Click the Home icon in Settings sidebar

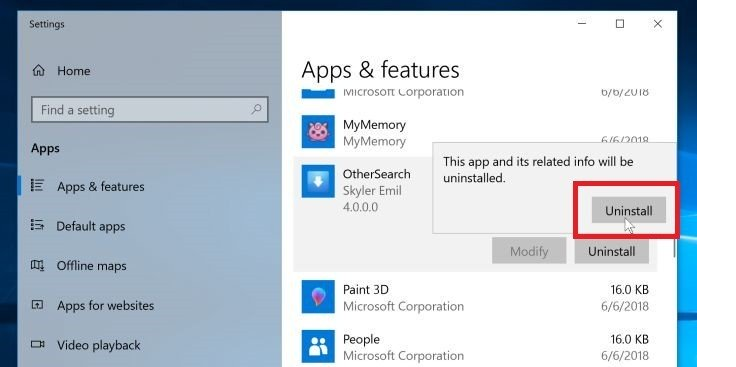pyautogui.click(x=38, y=71)
